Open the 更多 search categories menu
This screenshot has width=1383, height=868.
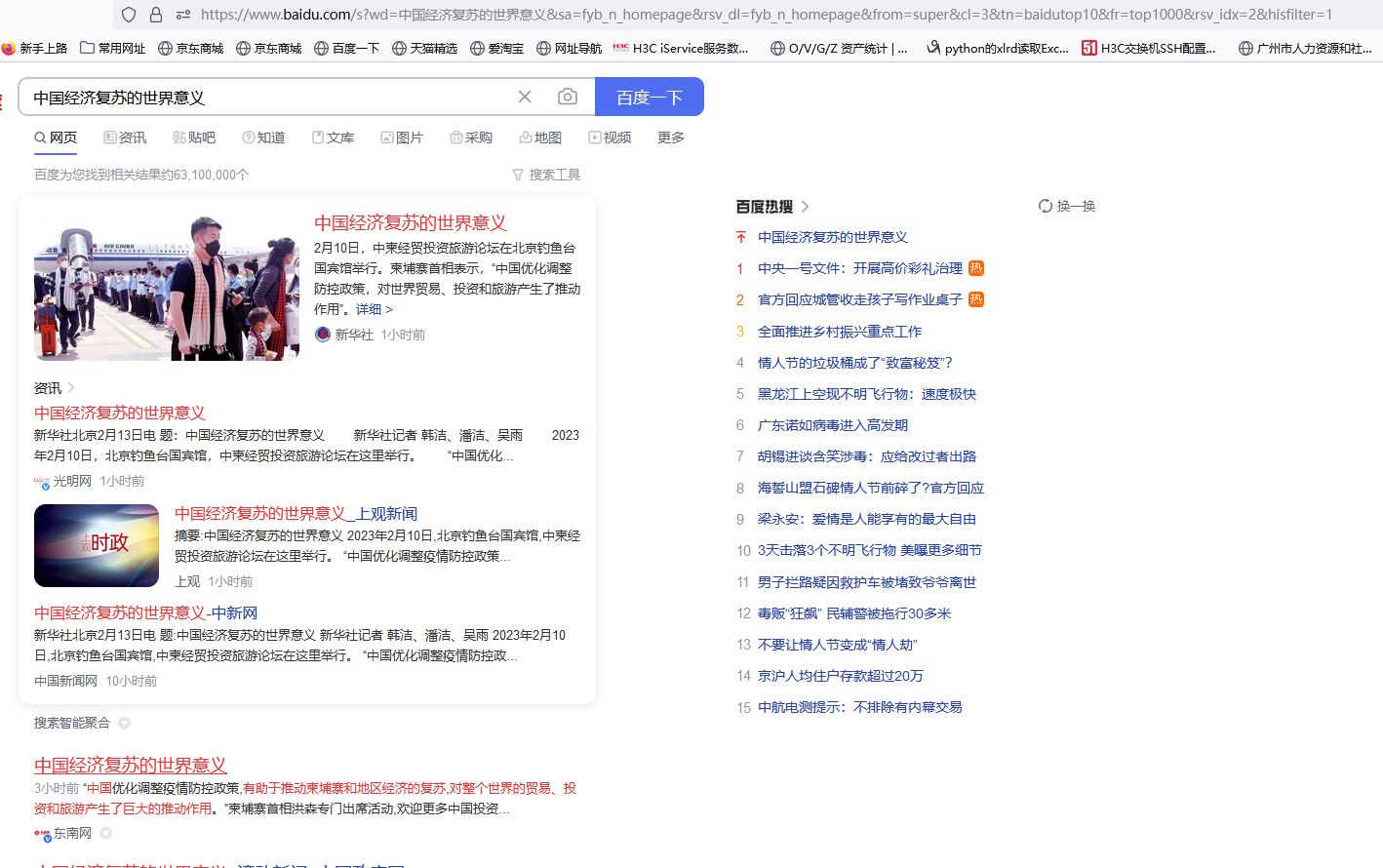[671, 138]
